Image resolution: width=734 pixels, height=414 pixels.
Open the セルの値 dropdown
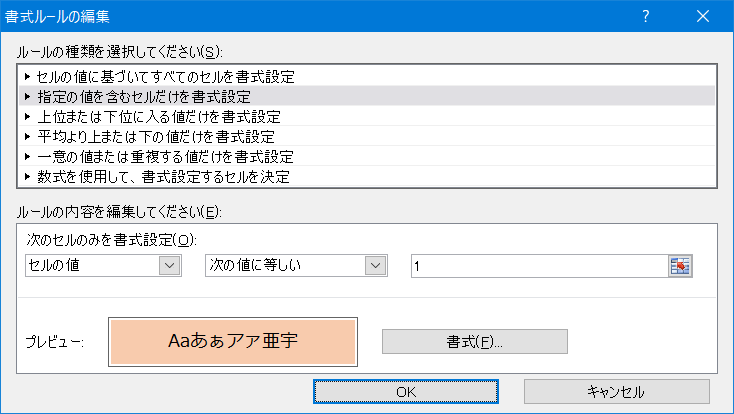tap(103, 266)
